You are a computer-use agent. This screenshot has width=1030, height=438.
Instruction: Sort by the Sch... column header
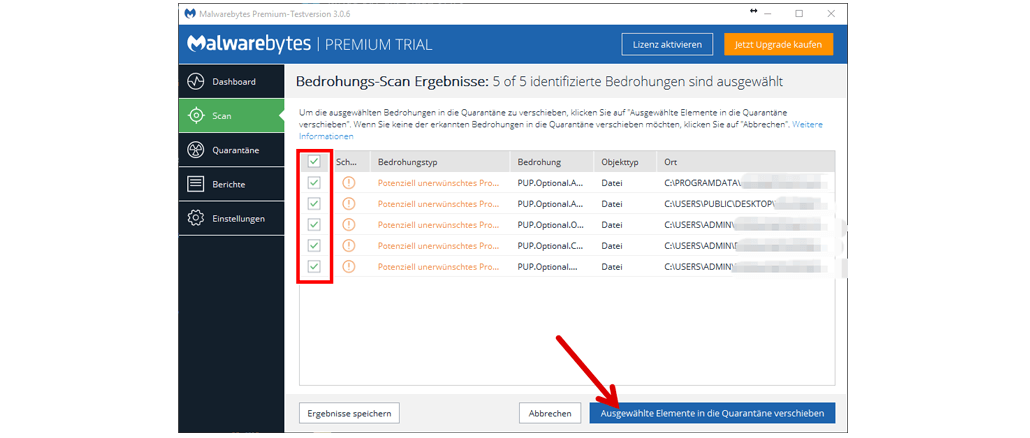pos(351,162)
